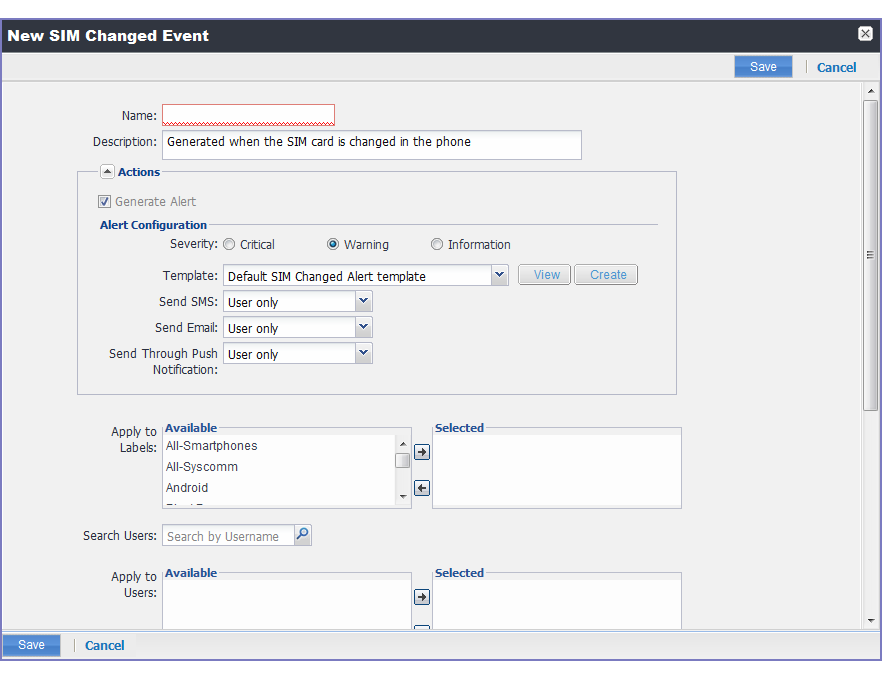Open the Send SMS dropdown
882x677 pixels.
pos(363,301)
